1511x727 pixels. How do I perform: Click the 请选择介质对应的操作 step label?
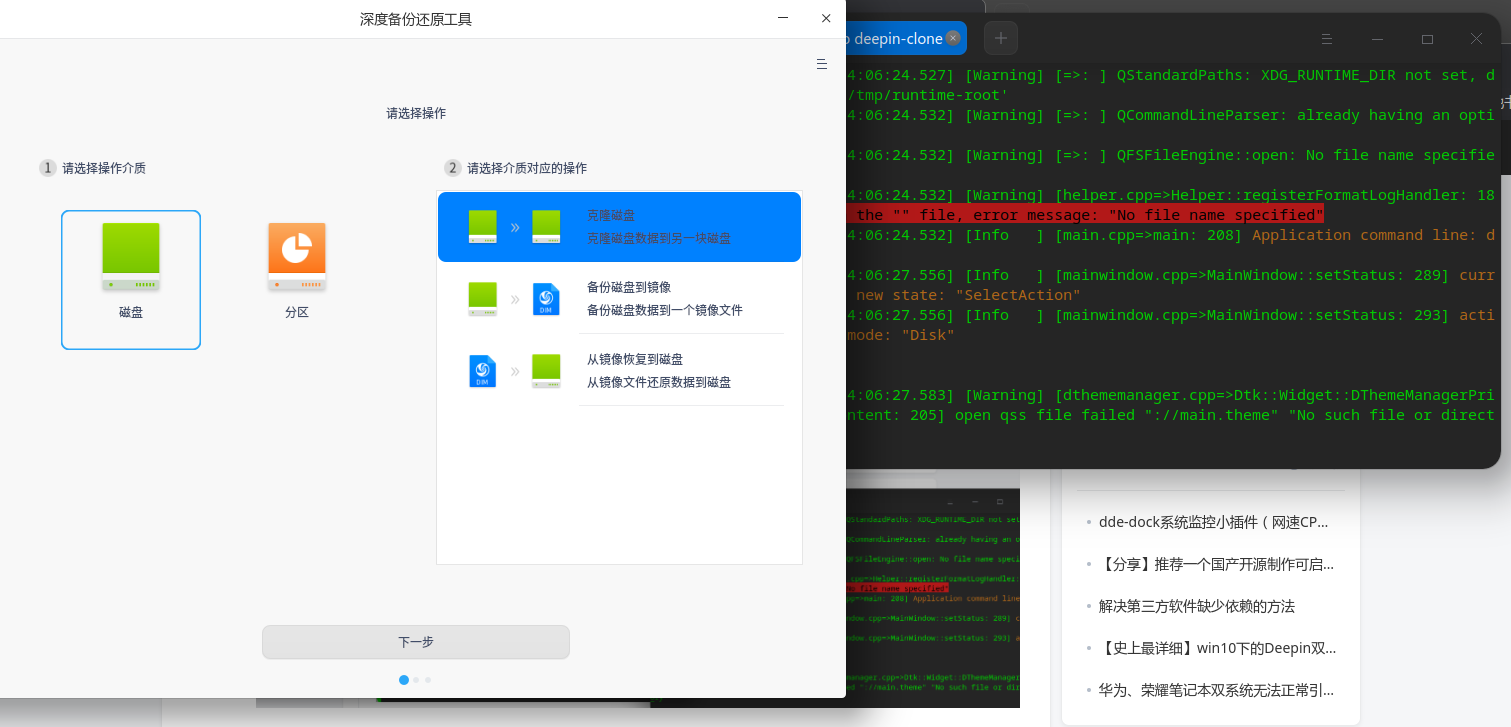pyautogui.click(x=527, y=168)
